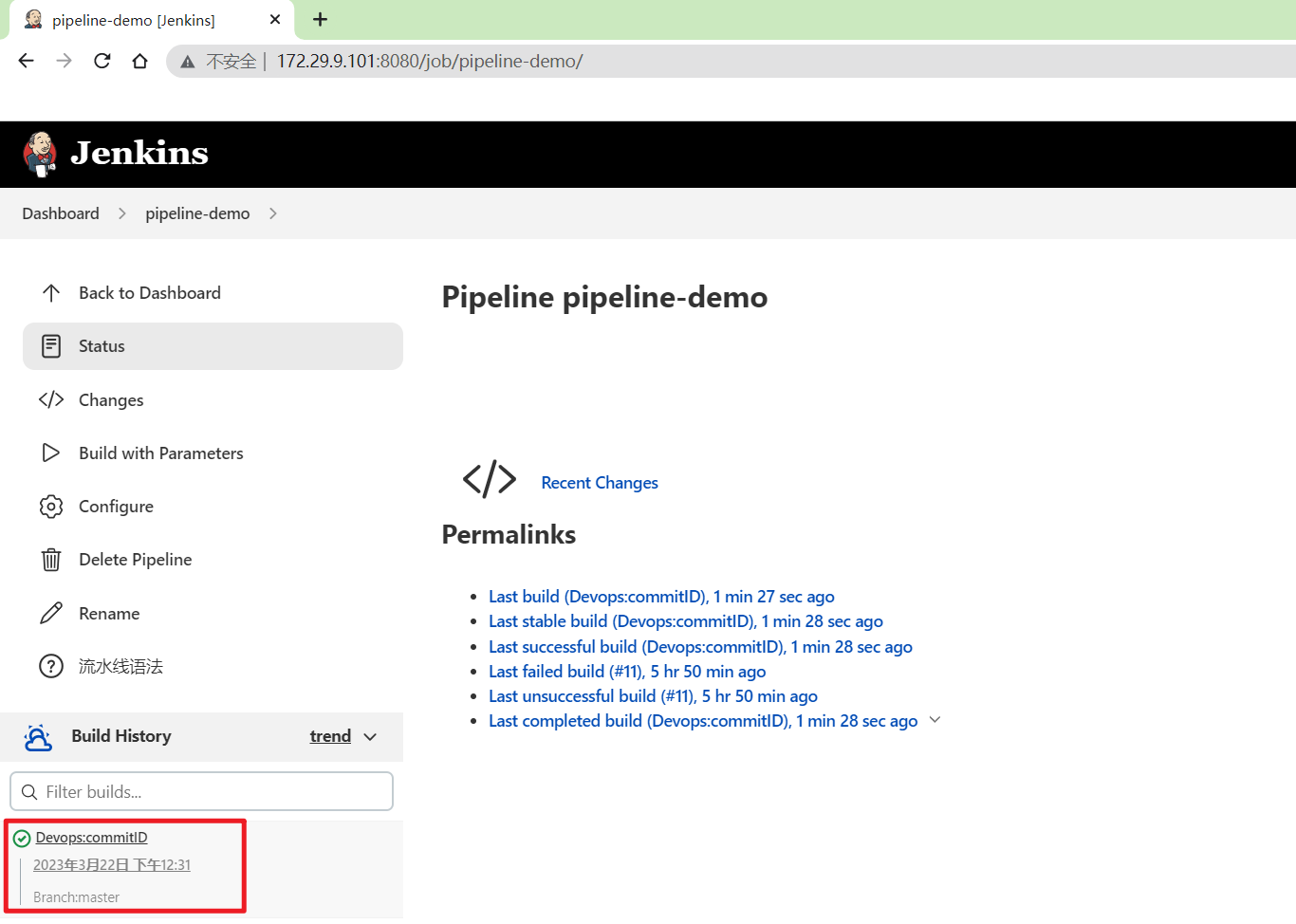The width and height of the screenshot is (1296, 924).
Task: Open Dashboard in the breadcrumb
Action: pos(61,213)
